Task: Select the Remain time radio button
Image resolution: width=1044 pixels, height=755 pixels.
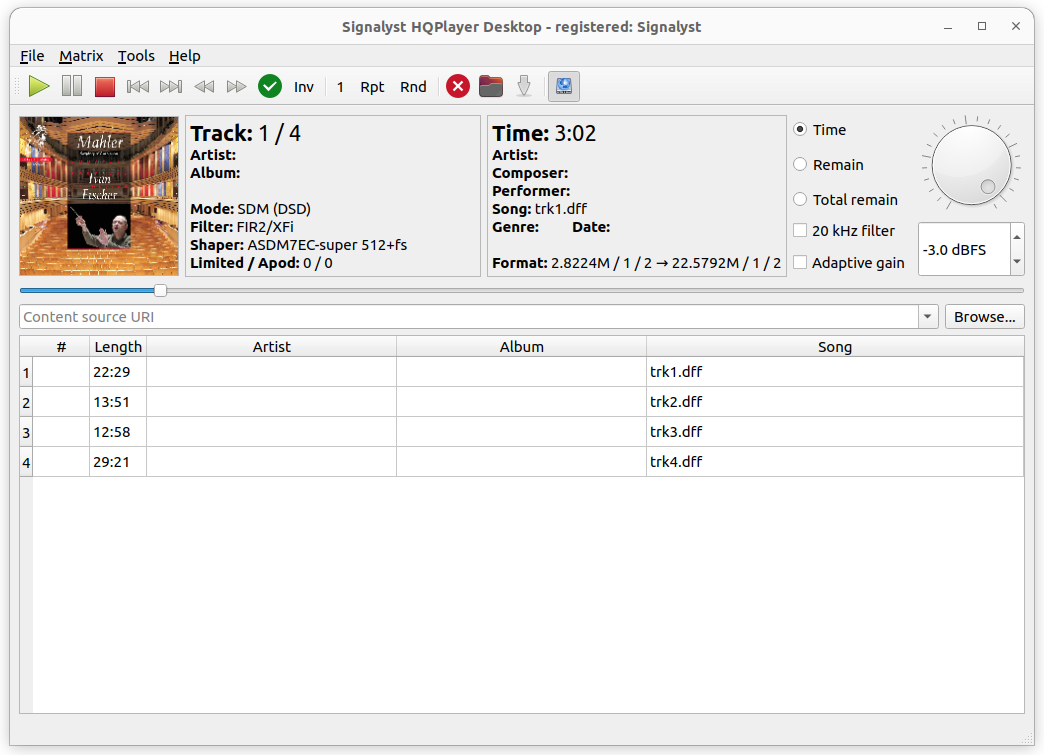Action: (800, 165)
